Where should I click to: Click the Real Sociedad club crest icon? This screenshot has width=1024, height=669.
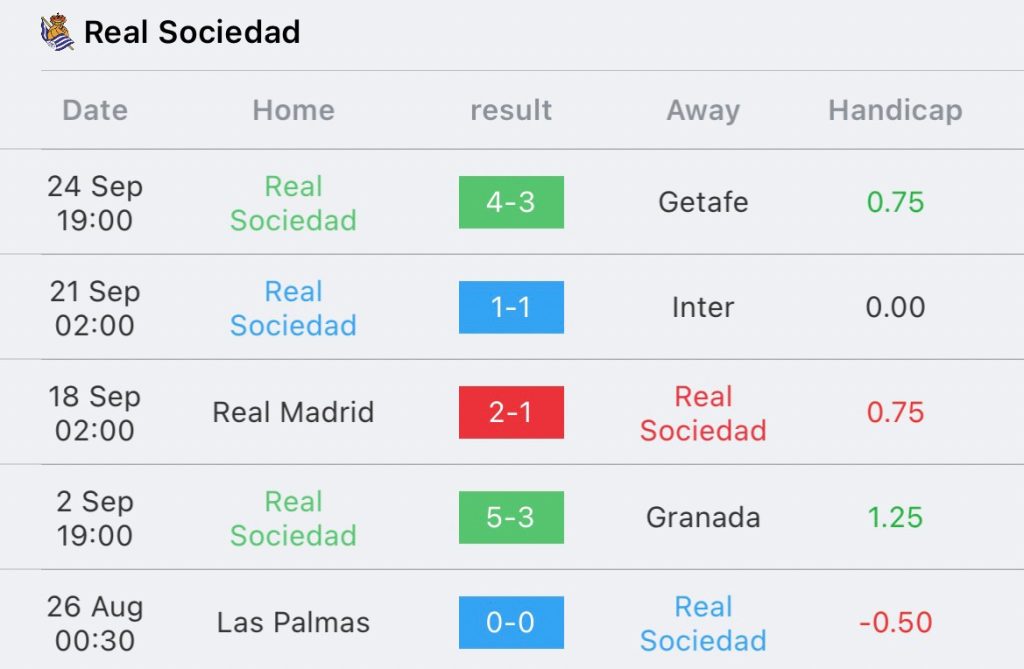click(x=57, y=31)
